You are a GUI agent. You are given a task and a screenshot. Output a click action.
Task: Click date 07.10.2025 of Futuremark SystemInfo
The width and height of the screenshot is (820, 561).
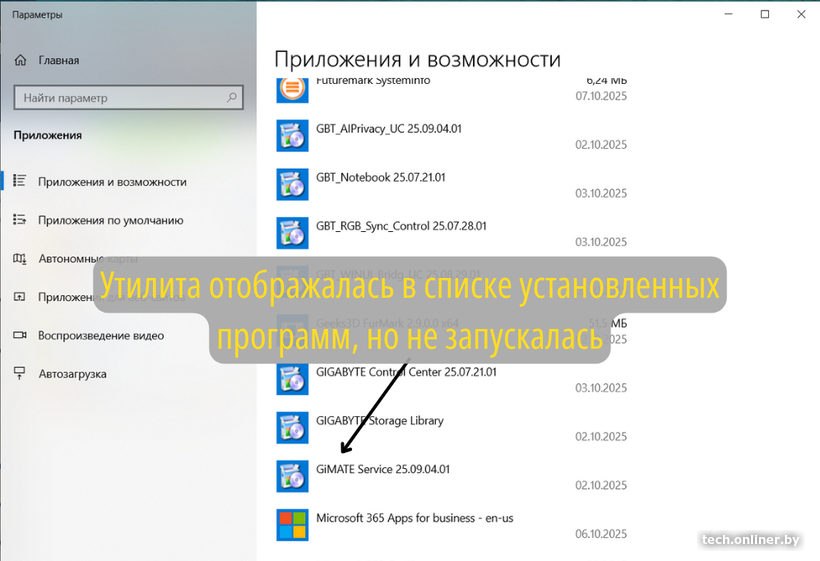(601, 96)
